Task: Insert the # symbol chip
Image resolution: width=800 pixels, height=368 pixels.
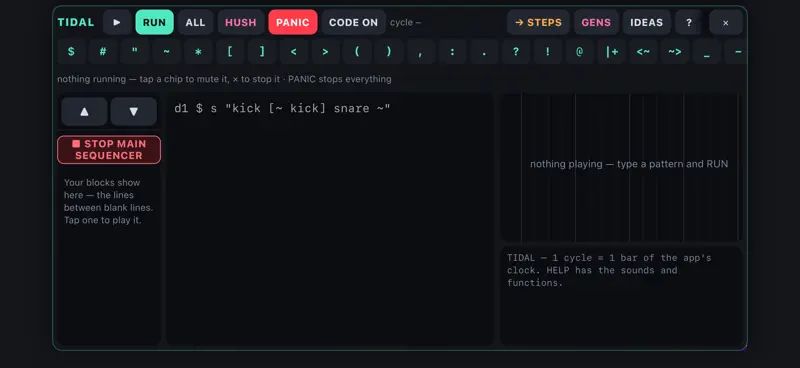Action: coord(103,52)
